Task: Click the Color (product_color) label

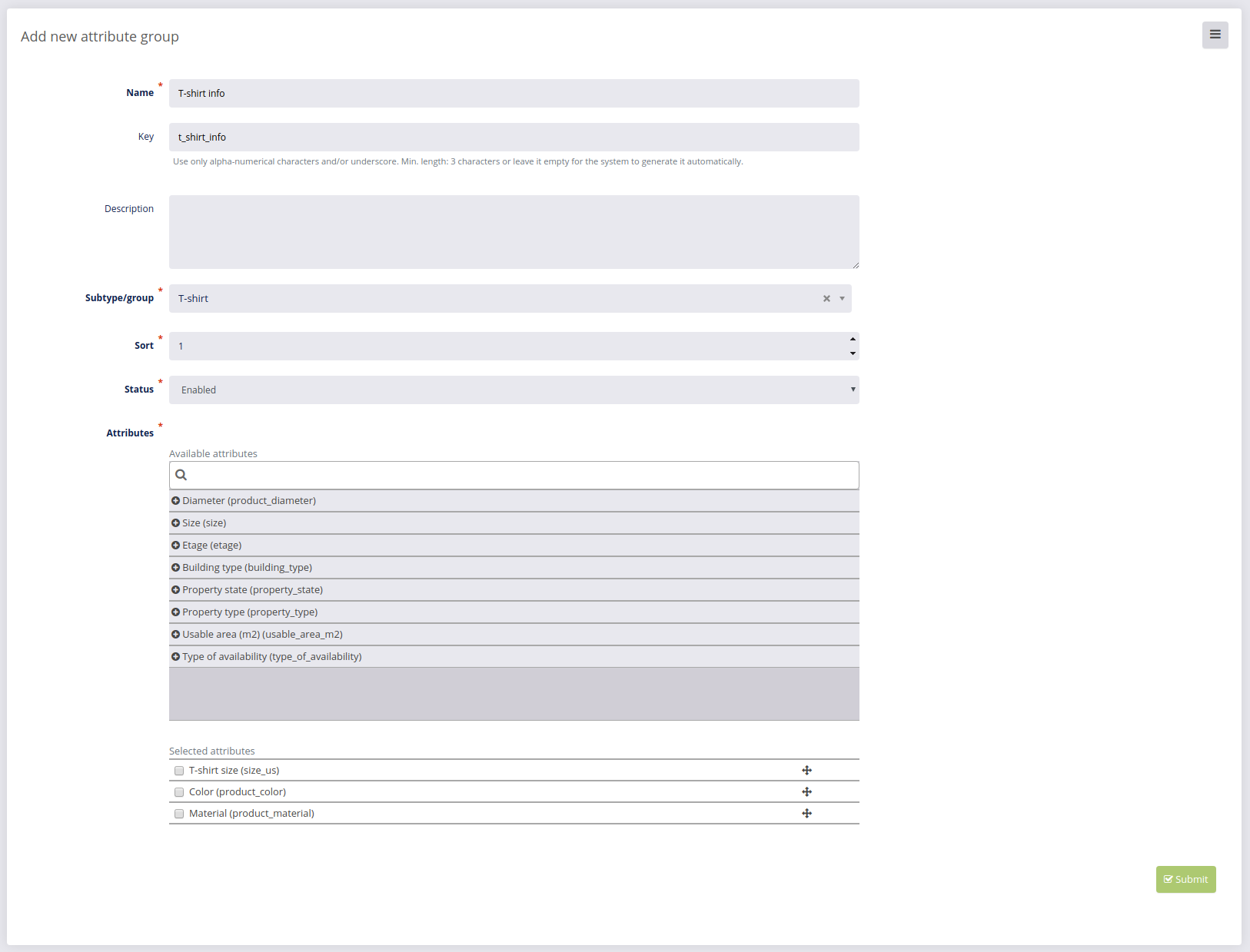Action: coord(238,791)
